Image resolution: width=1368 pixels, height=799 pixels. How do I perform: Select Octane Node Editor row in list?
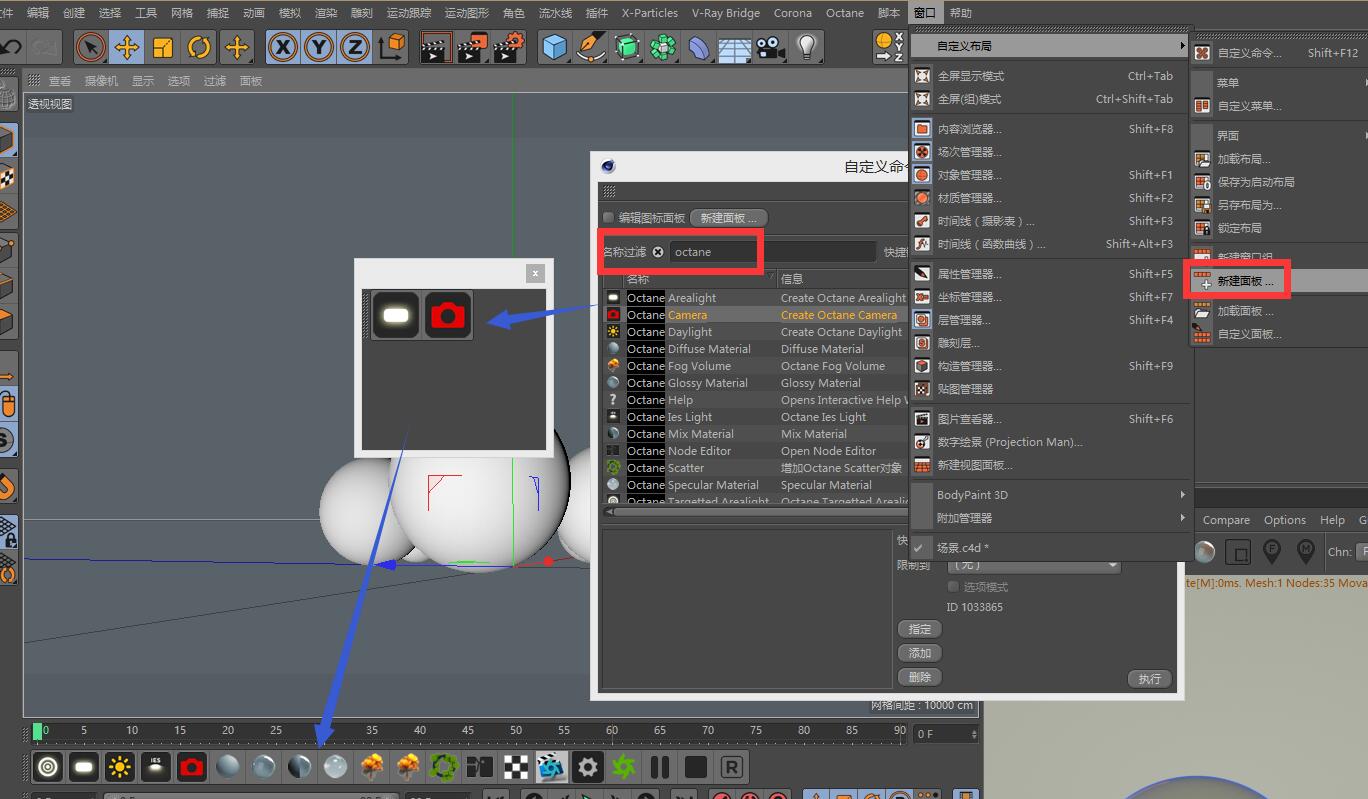click(x=755, y=451)
